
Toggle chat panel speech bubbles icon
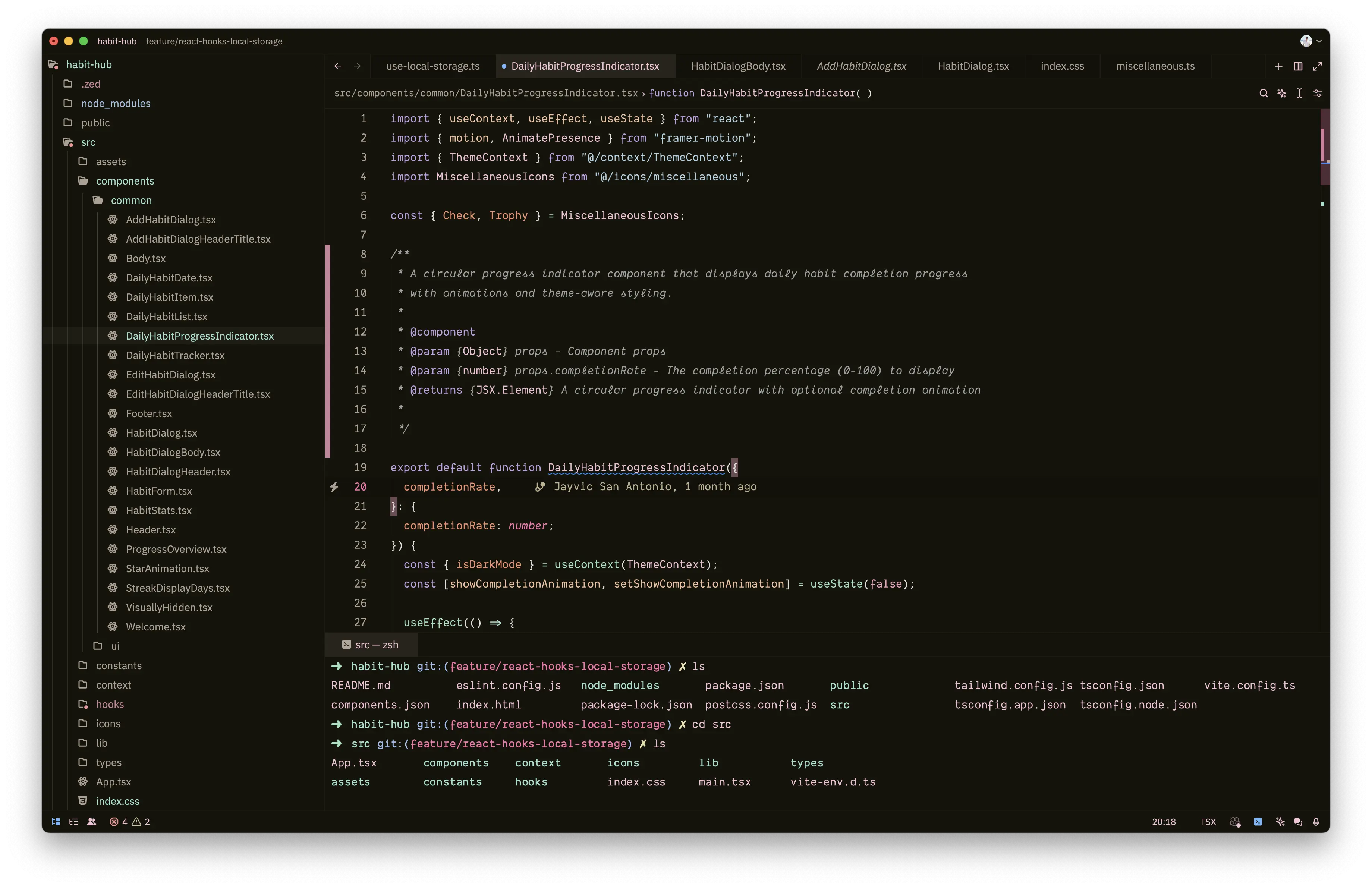(x=1298, y=822)
